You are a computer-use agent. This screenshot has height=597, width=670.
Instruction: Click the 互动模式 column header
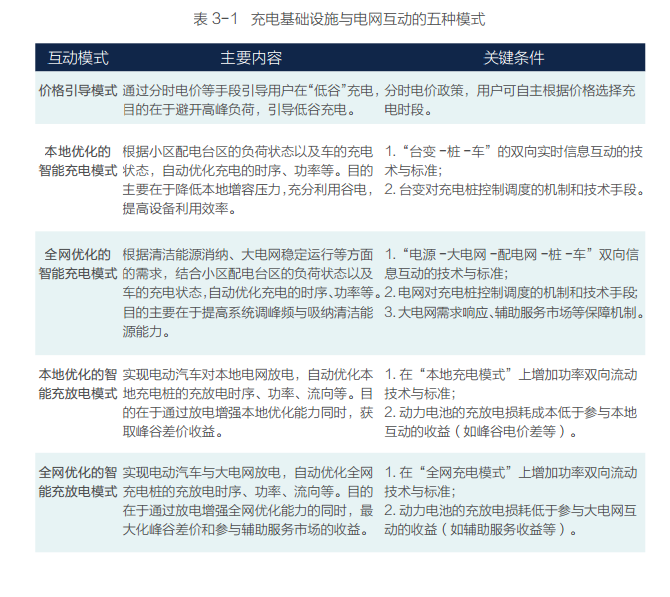pyautogui.click(x=79, y=58)
